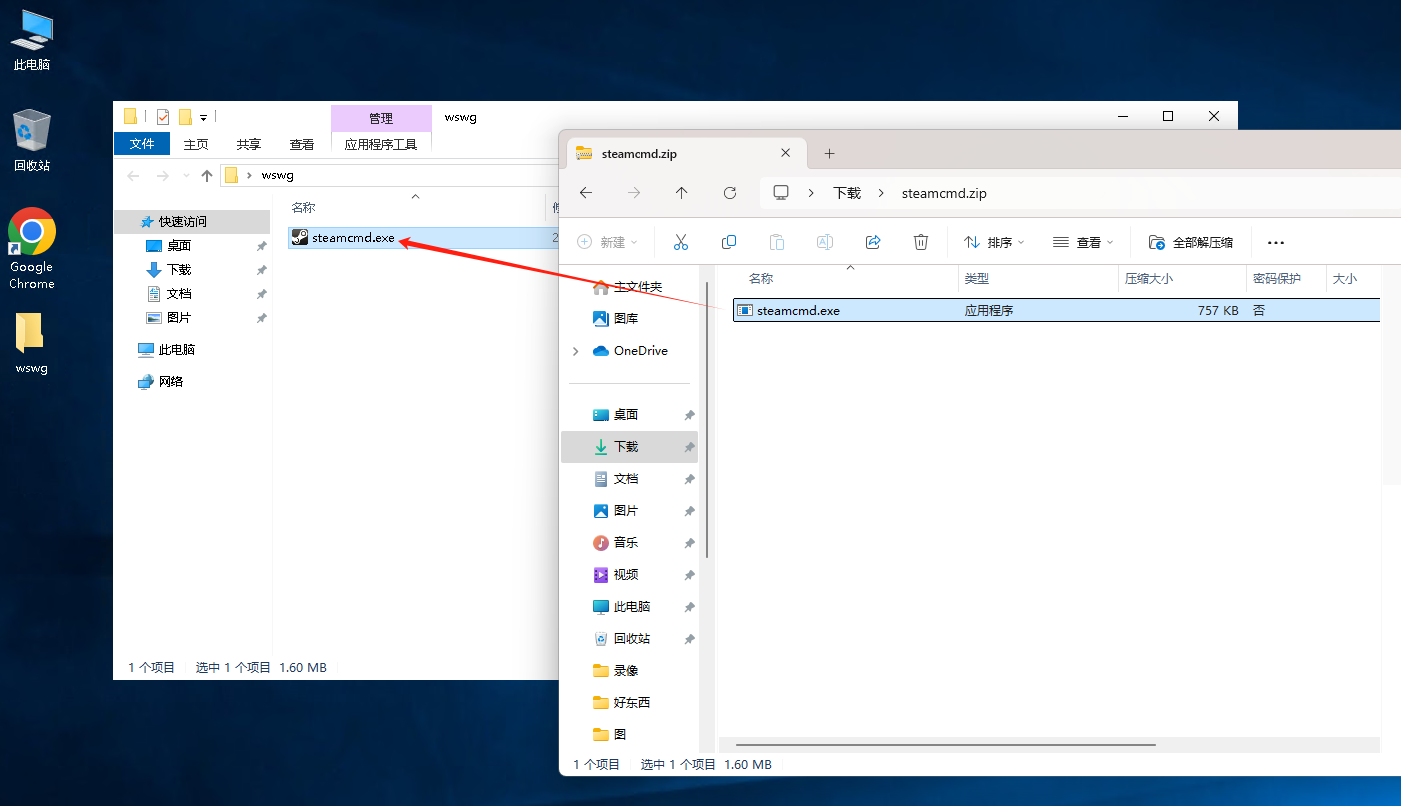Screen dimensions: 1401x806
Task: Click the horizontal scrollbar in steamcmd.zip file list
Action: pos(946,744)
